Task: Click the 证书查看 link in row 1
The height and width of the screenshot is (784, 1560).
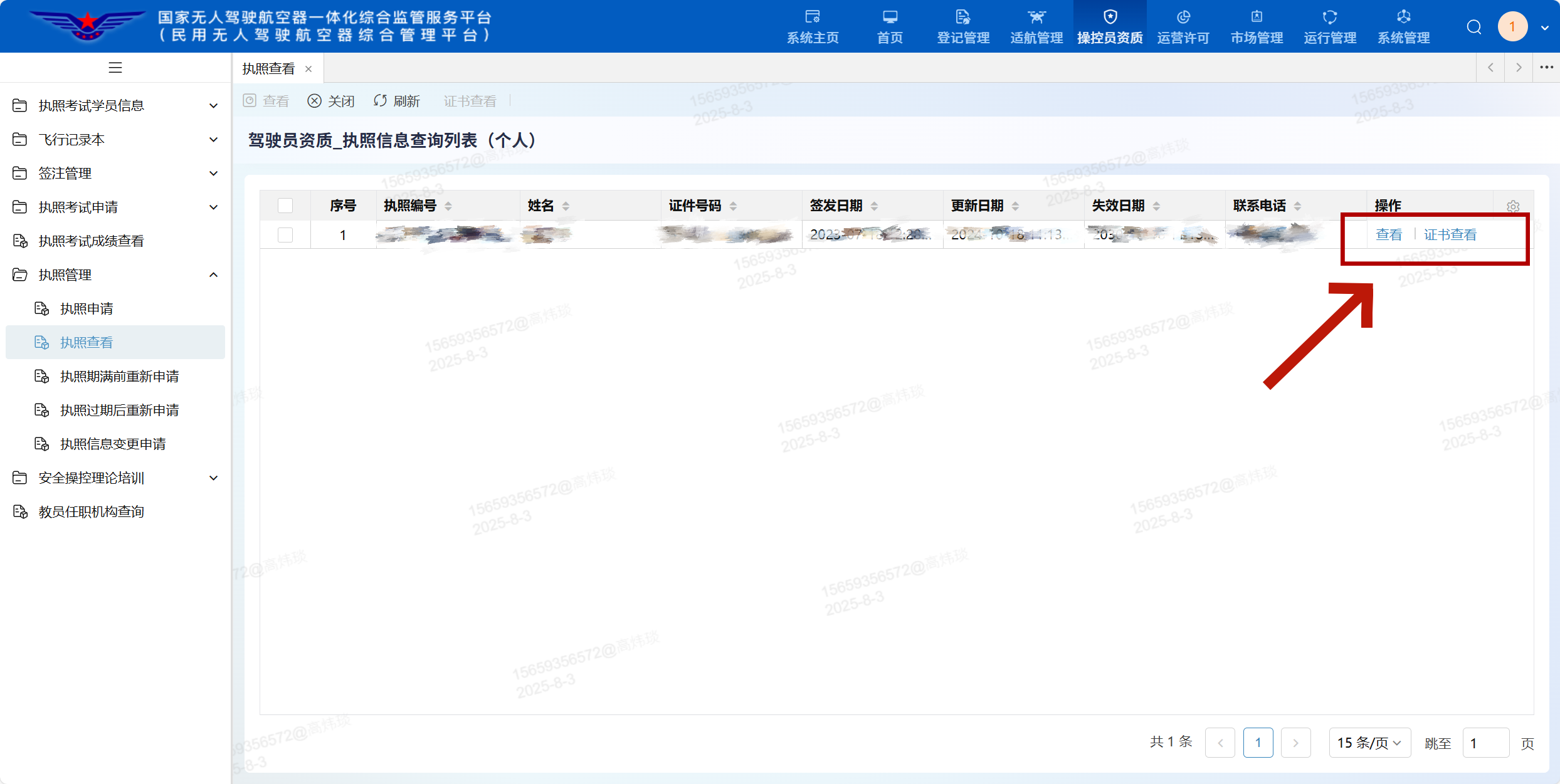Action: coord(1450,235)
